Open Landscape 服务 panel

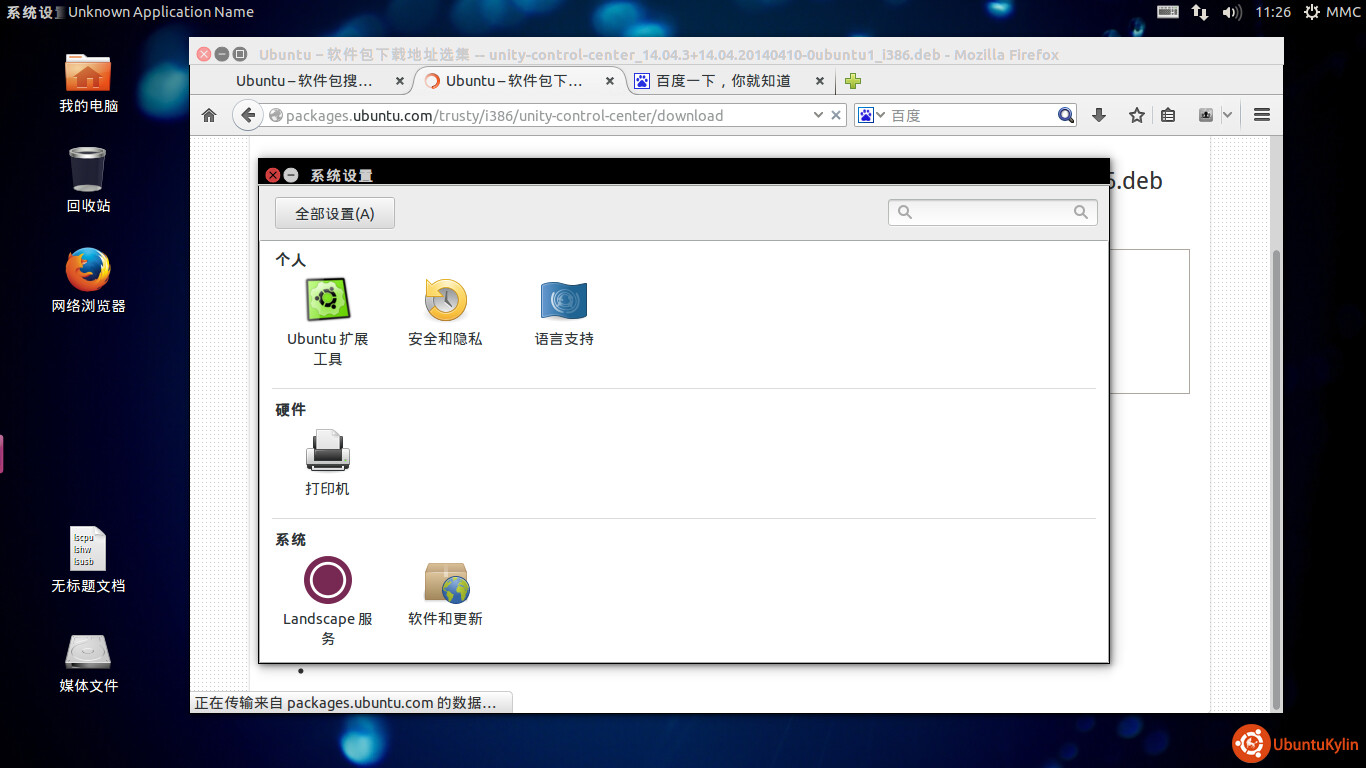pyautogui.click(x=327, y=580)
